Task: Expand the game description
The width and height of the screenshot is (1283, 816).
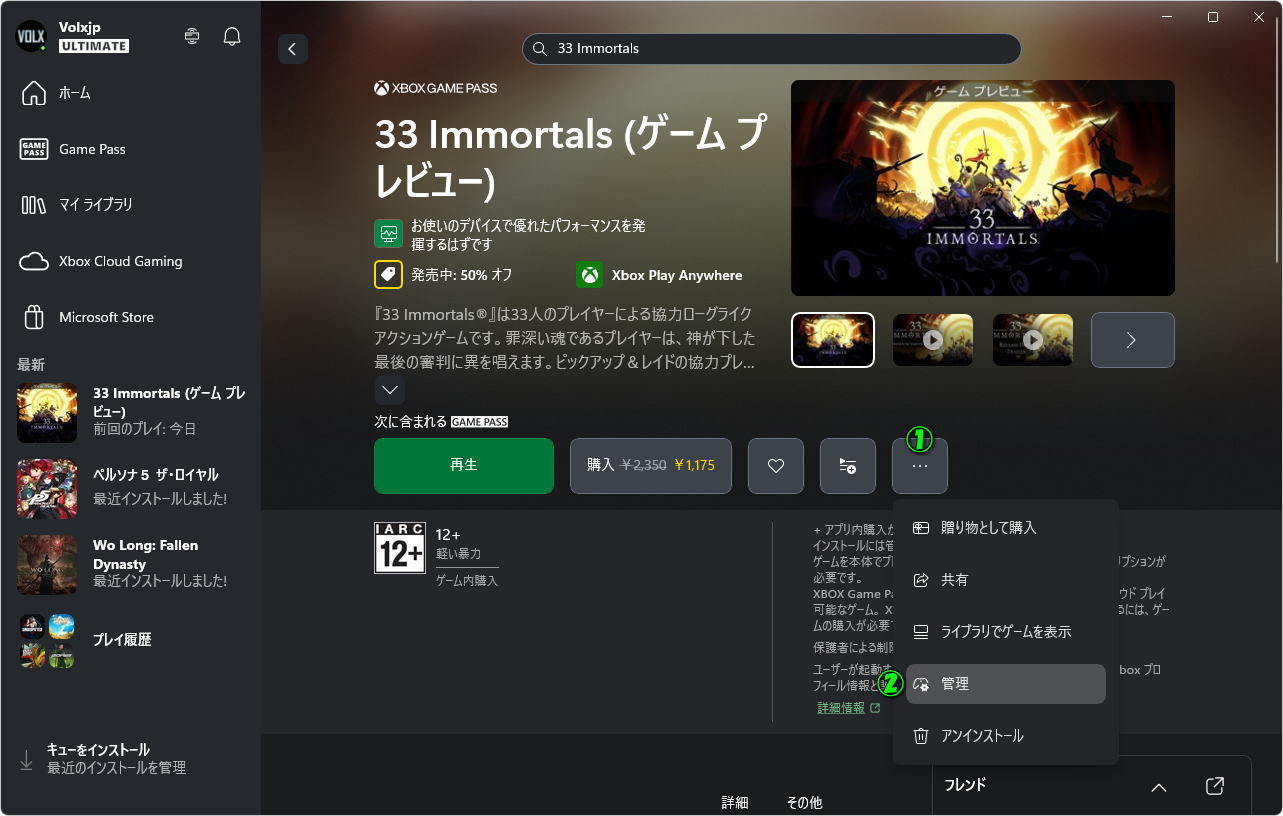Action: (389, 390)
